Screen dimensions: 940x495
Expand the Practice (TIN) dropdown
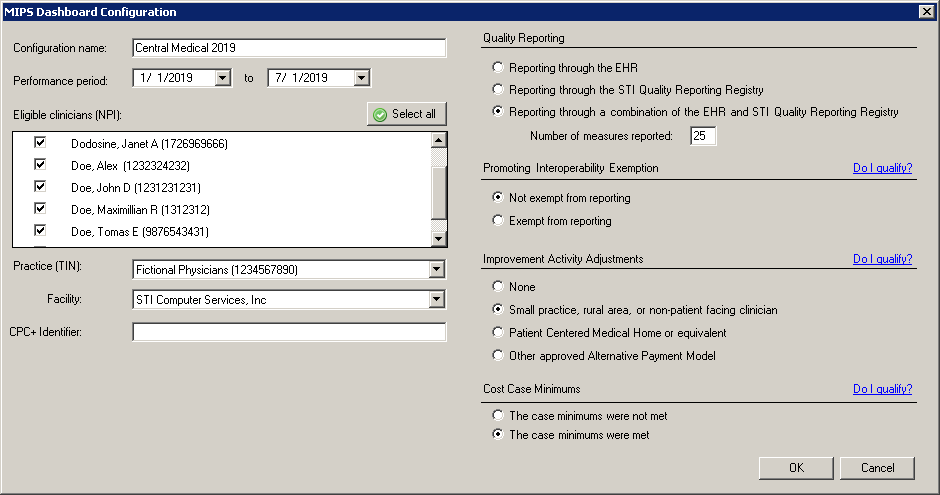pos(436,270)
